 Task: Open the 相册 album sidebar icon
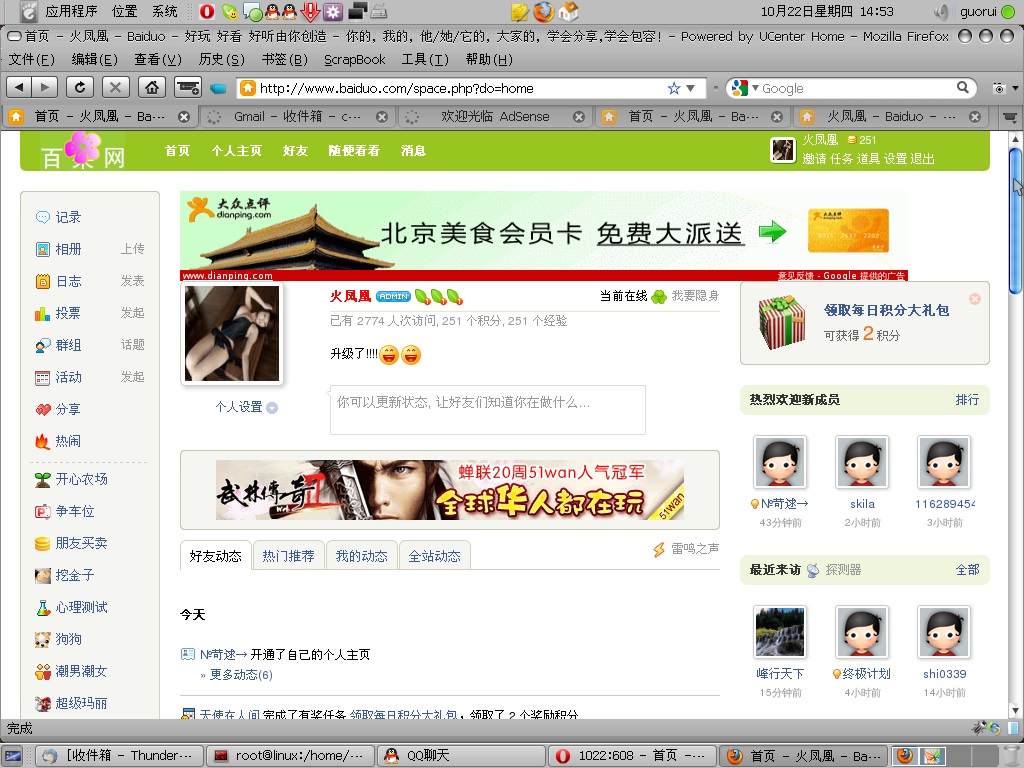[42, 249]
